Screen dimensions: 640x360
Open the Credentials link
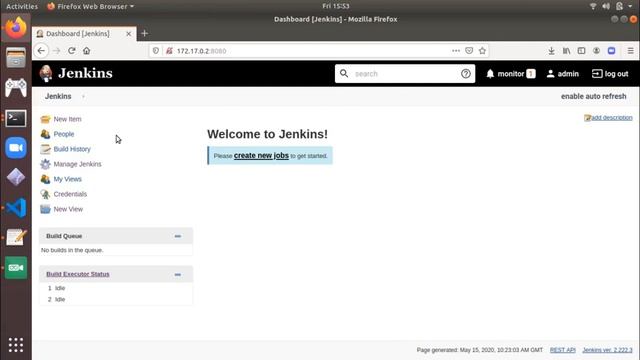point(70,194)
